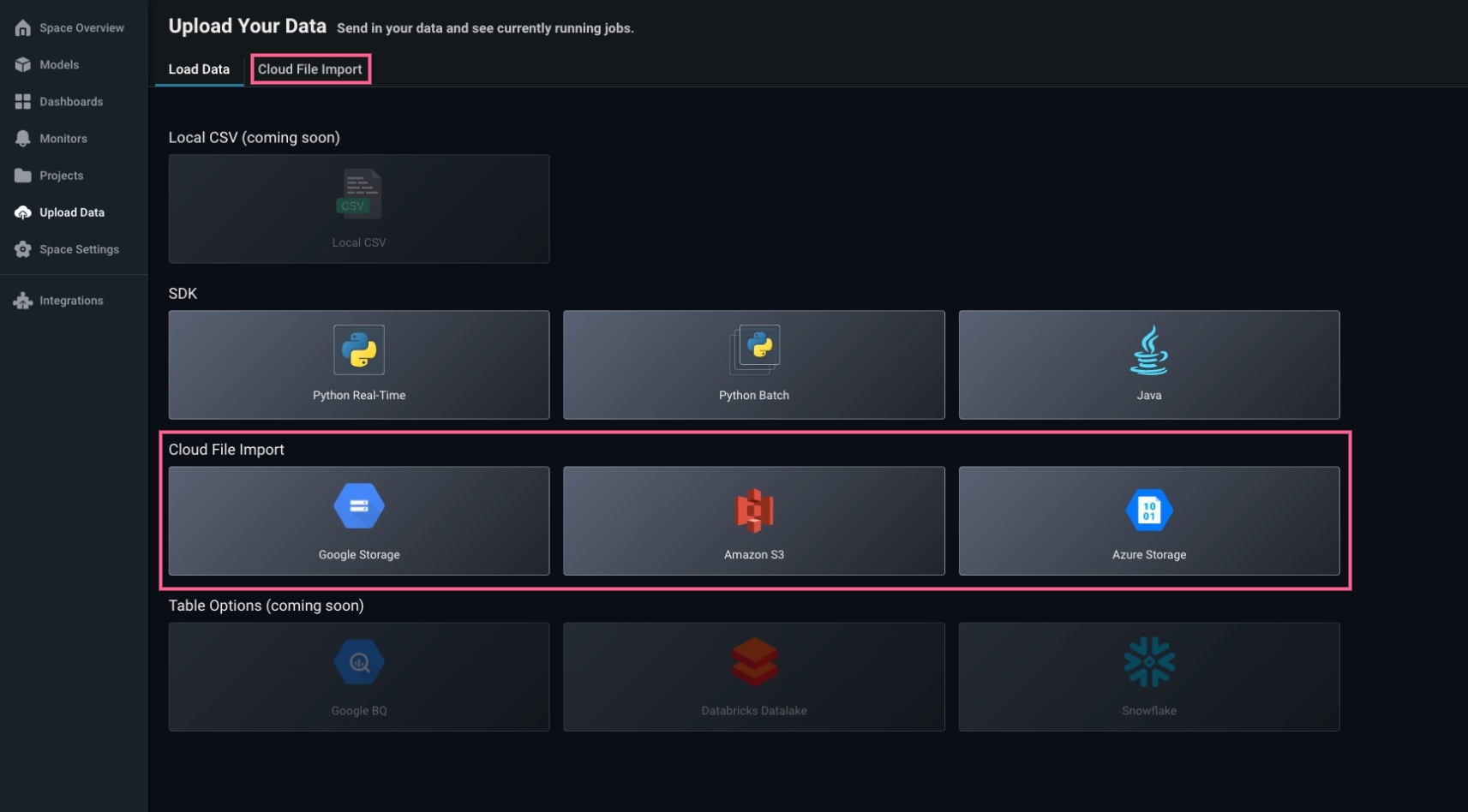Select Projects label in sidebar
Viewport: 1468px width, 812px height.
click(62, 176)
